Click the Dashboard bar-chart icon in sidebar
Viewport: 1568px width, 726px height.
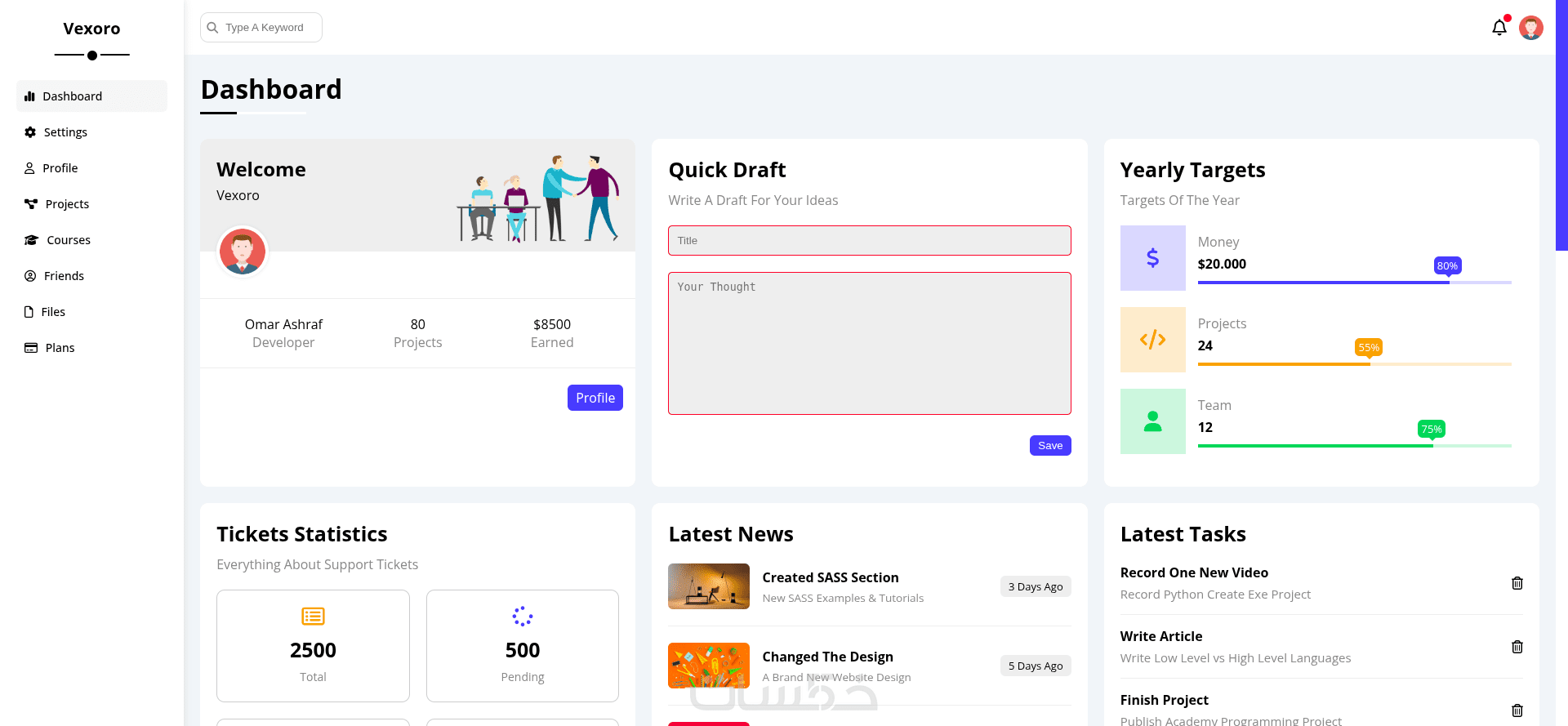tap(30, 96)
